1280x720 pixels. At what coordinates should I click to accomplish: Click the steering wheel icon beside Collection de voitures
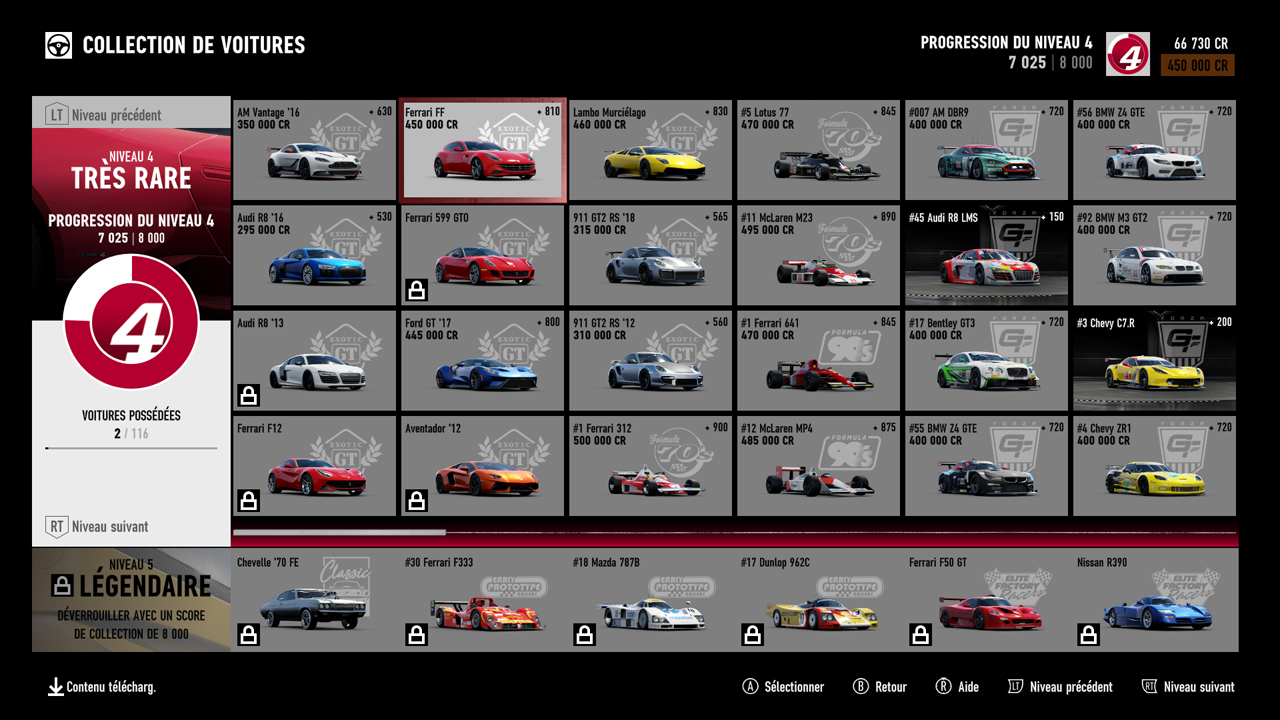(x=58, y=45)
